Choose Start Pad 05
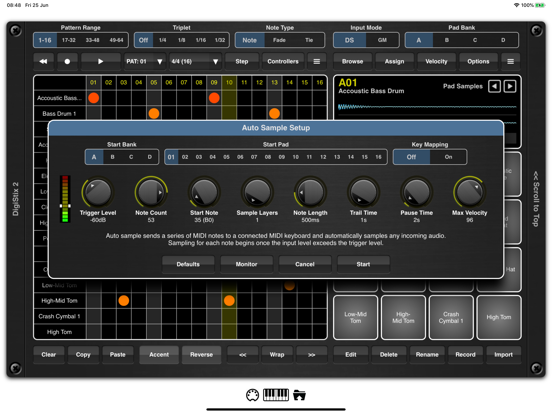 [226, 157]
